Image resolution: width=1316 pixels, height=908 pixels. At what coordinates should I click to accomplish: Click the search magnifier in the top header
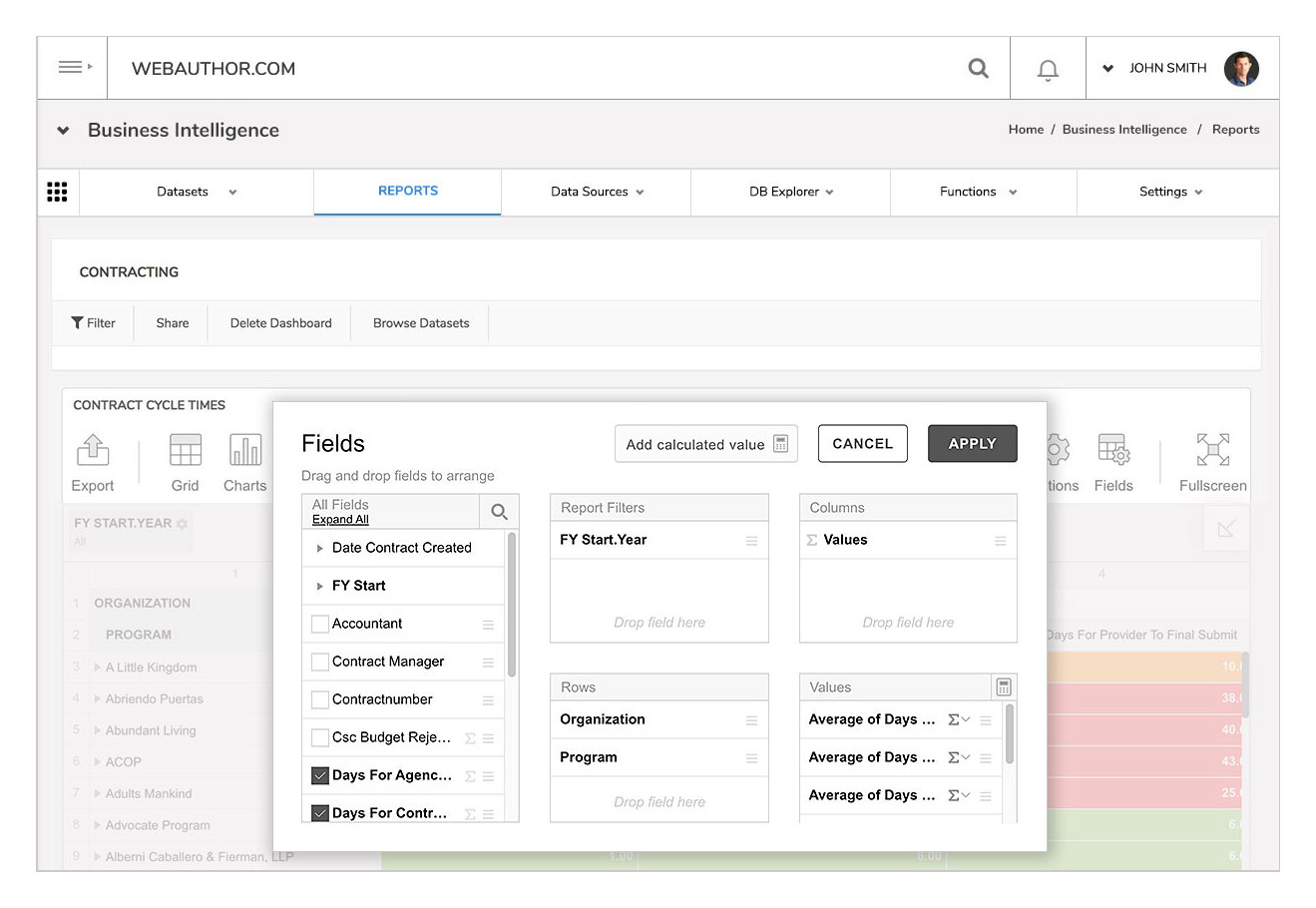click(978, 68)
